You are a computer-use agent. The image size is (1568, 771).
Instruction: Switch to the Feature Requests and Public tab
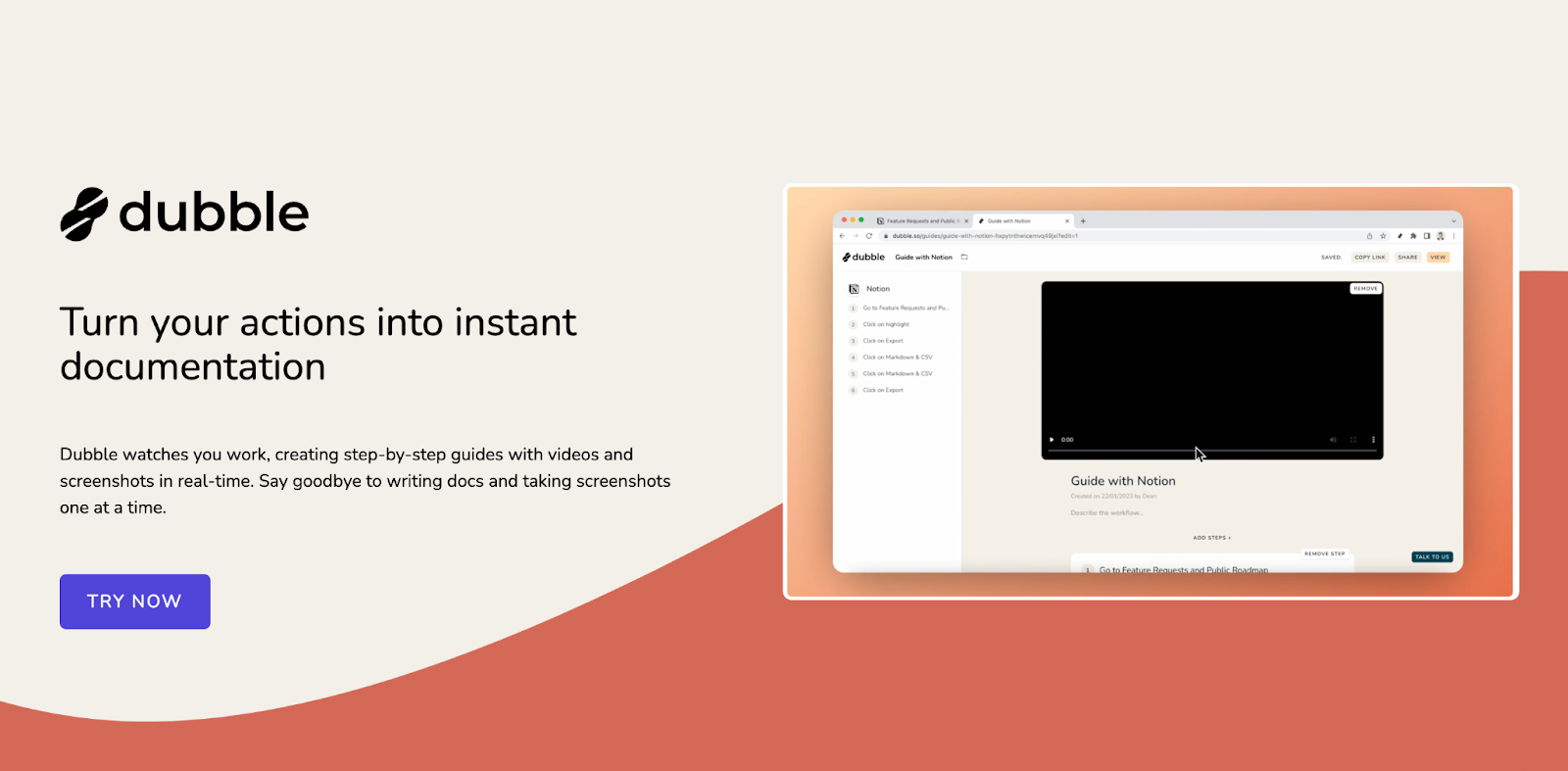(919, 221)
